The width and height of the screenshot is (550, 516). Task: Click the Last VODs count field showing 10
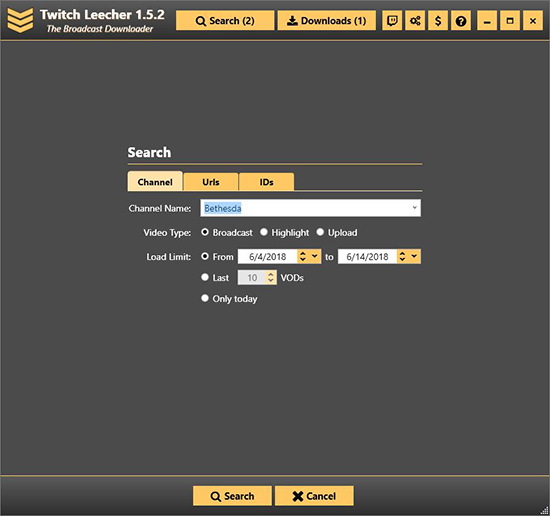click(x=252, y=277)
